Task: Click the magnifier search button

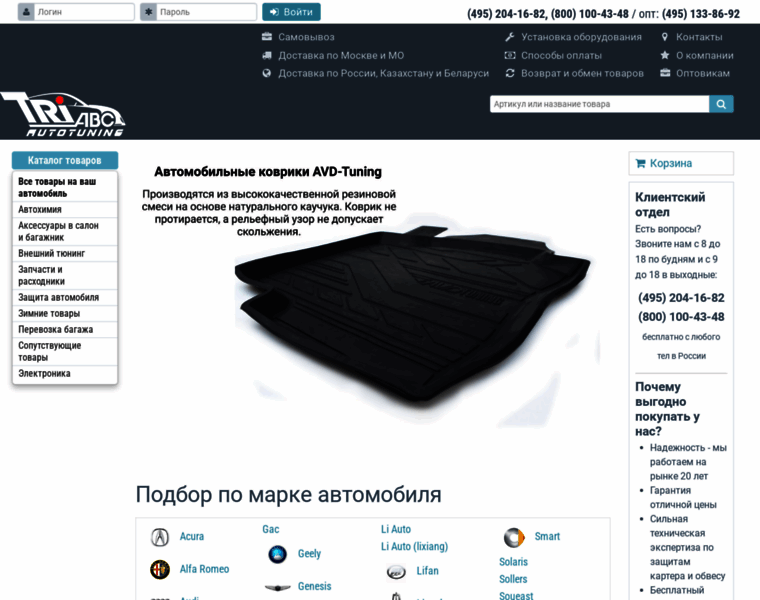Action: tap(721, 104)
